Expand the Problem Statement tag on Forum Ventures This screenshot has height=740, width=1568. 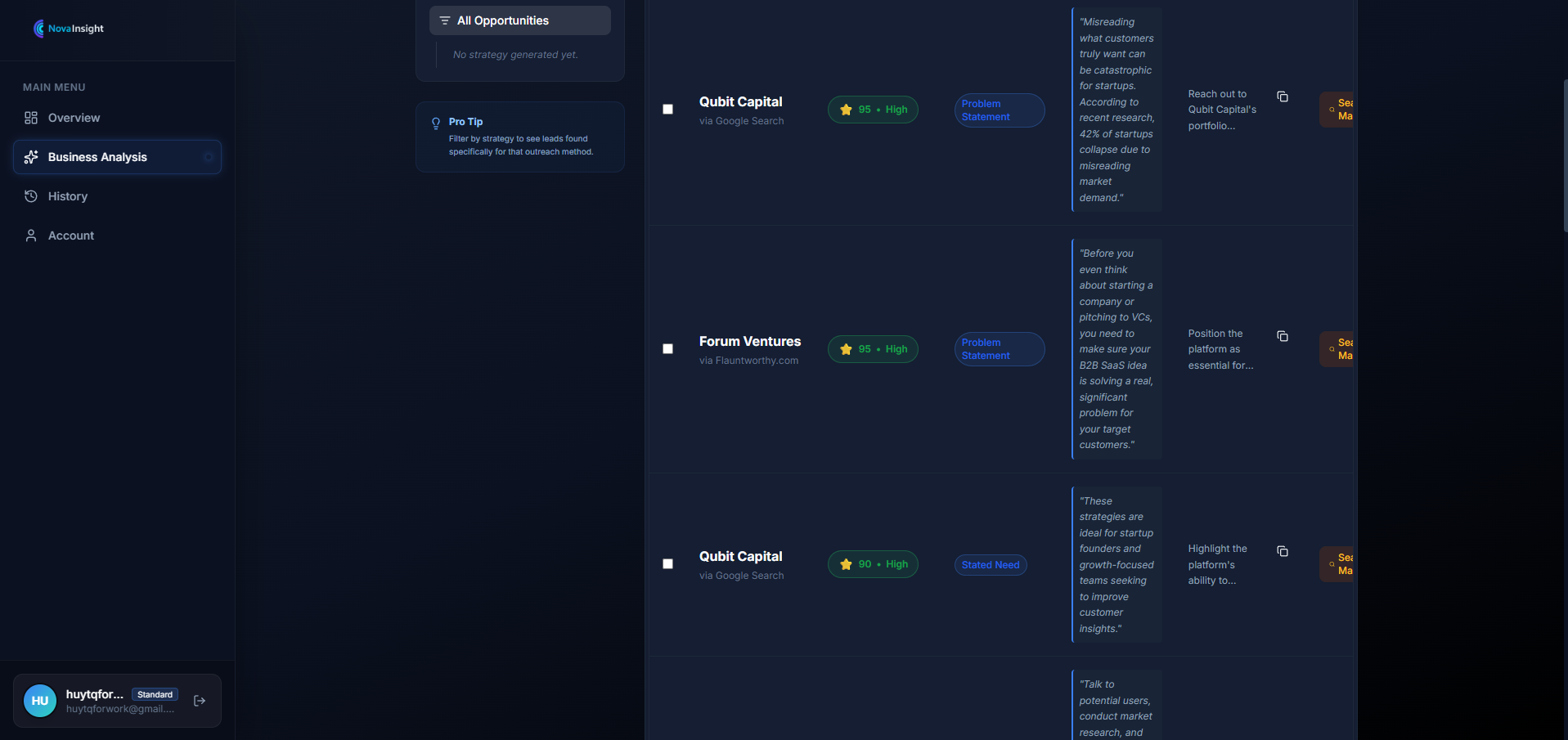(x=998, y=349)
